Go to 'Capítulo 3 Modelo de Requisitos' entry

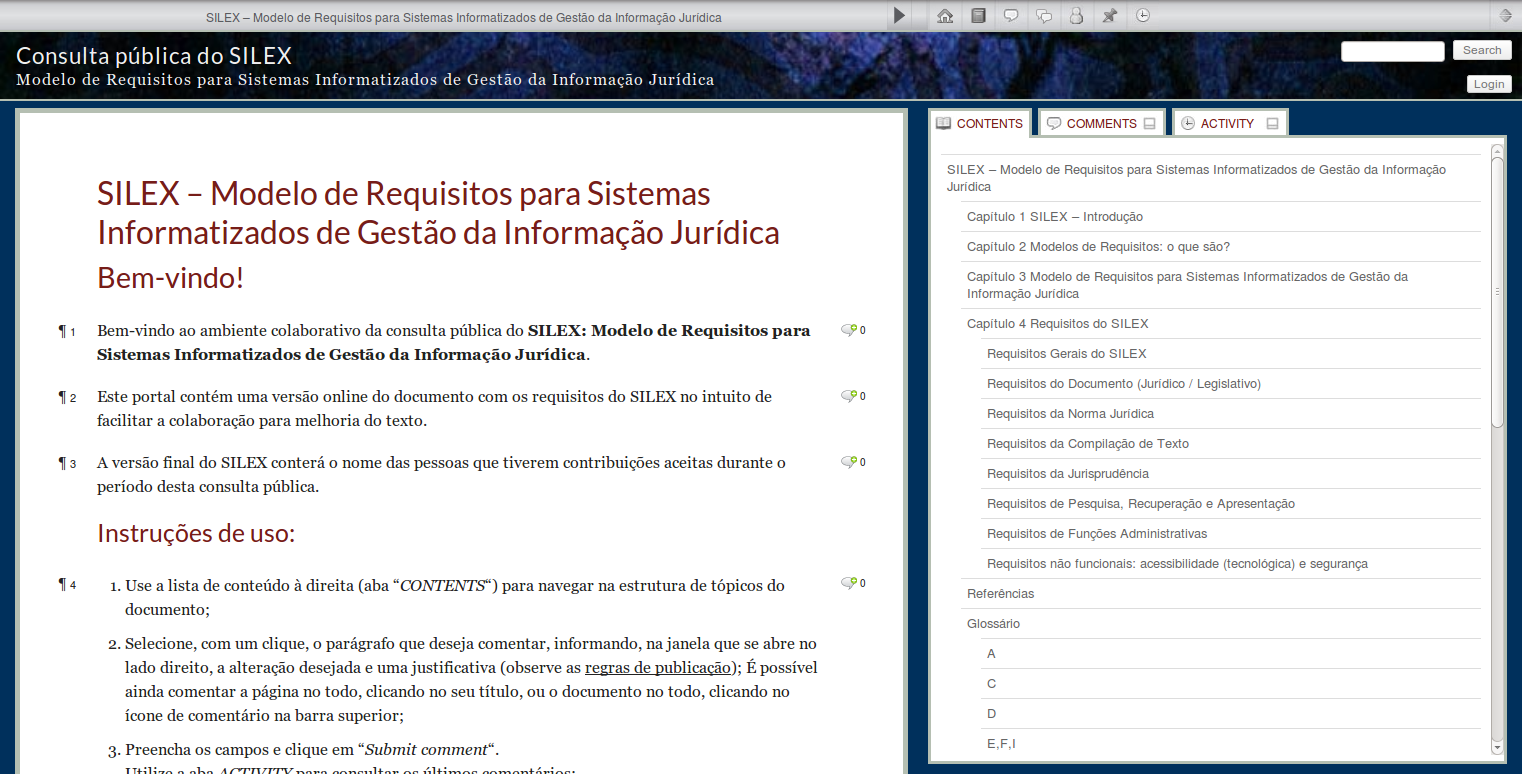1221,285
